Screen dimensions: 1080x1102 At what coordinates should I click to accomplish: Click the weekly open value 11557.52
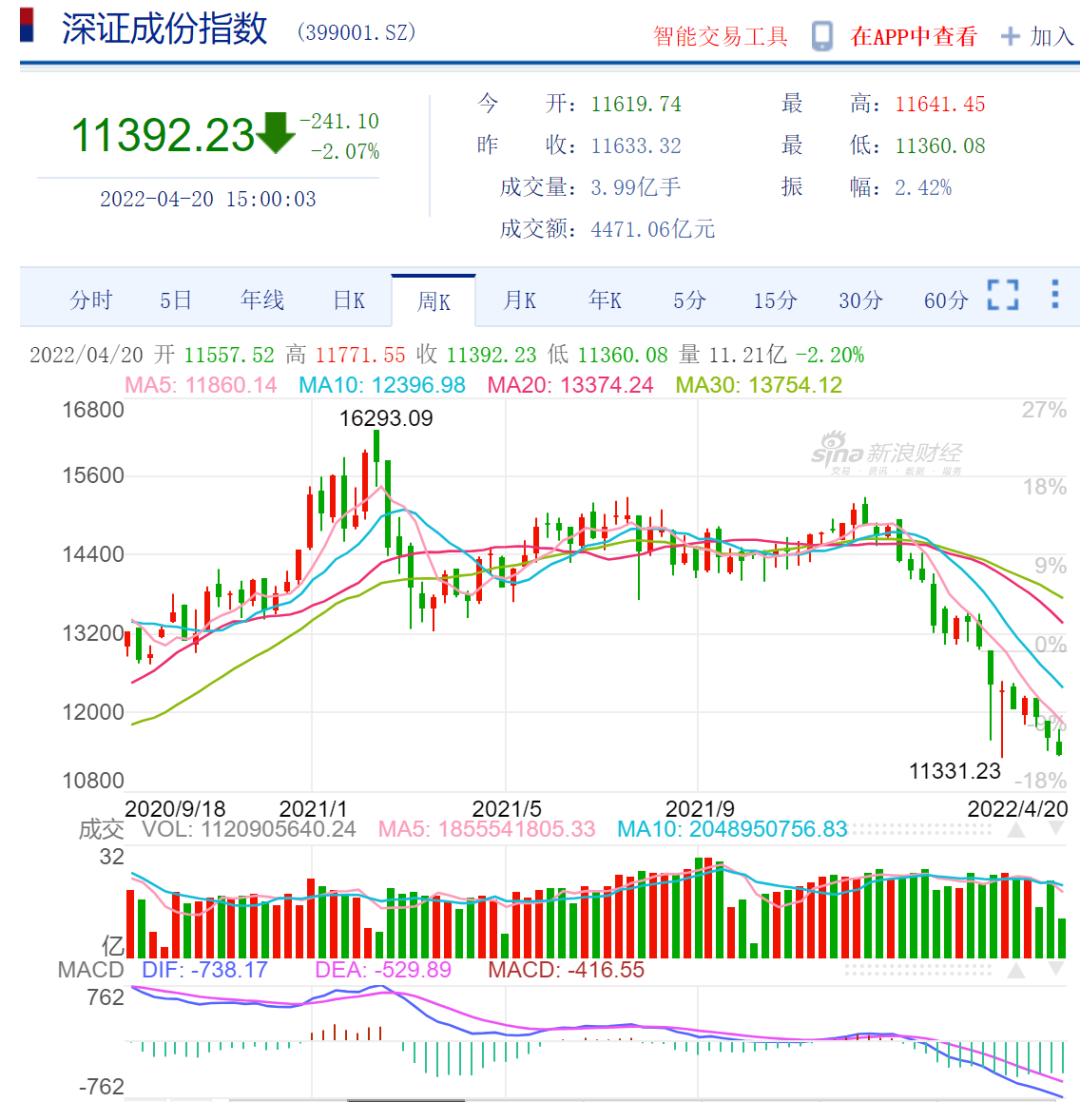coord(229,355)
